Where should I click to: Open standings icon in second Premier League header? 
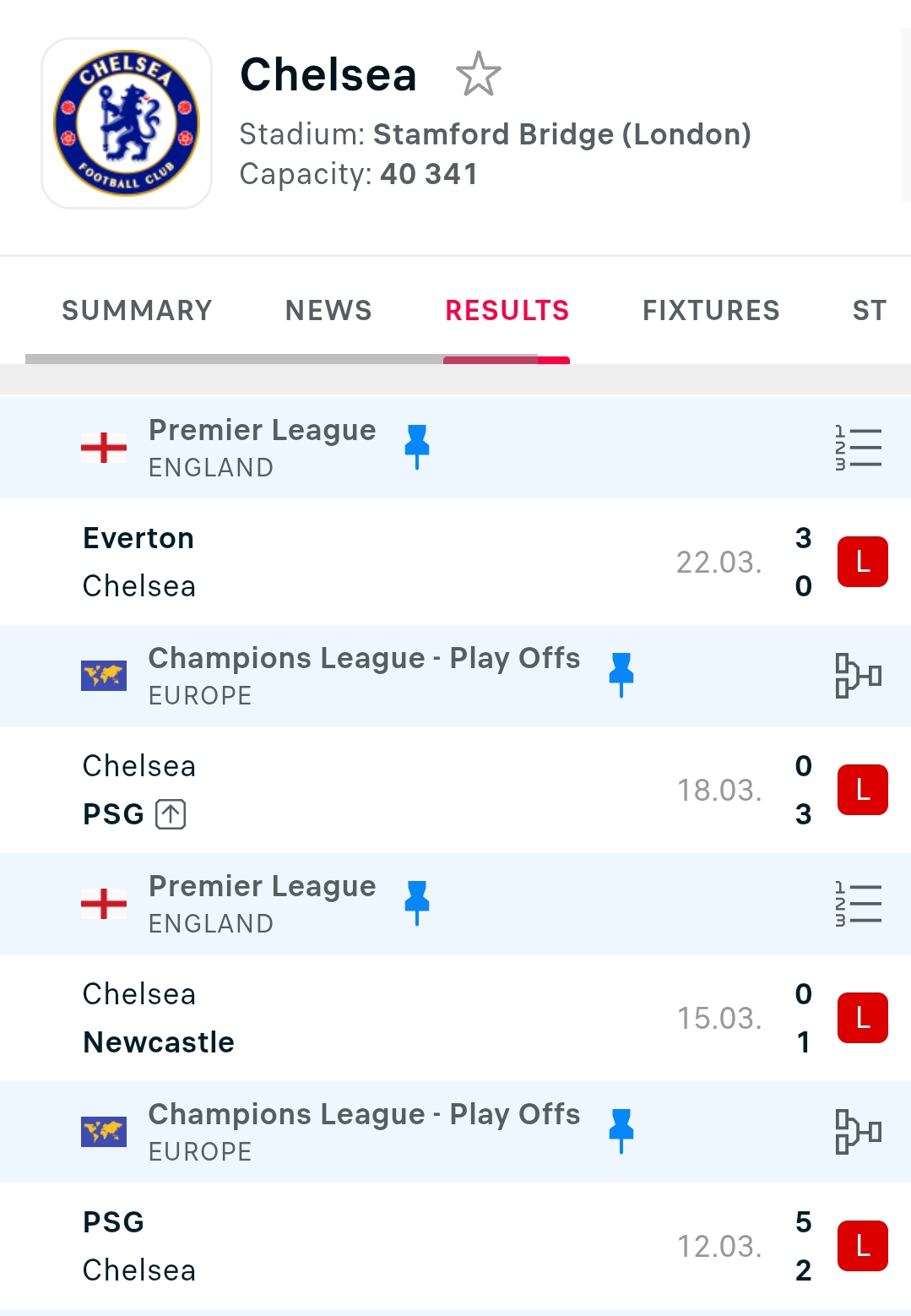click(858, 903)
